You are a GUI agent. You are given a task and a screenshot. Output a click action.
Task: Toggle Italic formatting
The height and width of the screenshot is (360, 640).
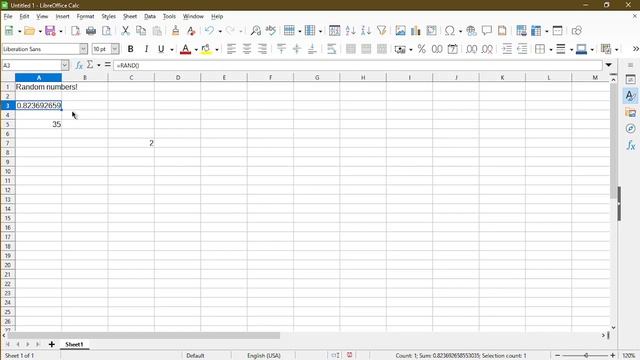pos(146,49)
